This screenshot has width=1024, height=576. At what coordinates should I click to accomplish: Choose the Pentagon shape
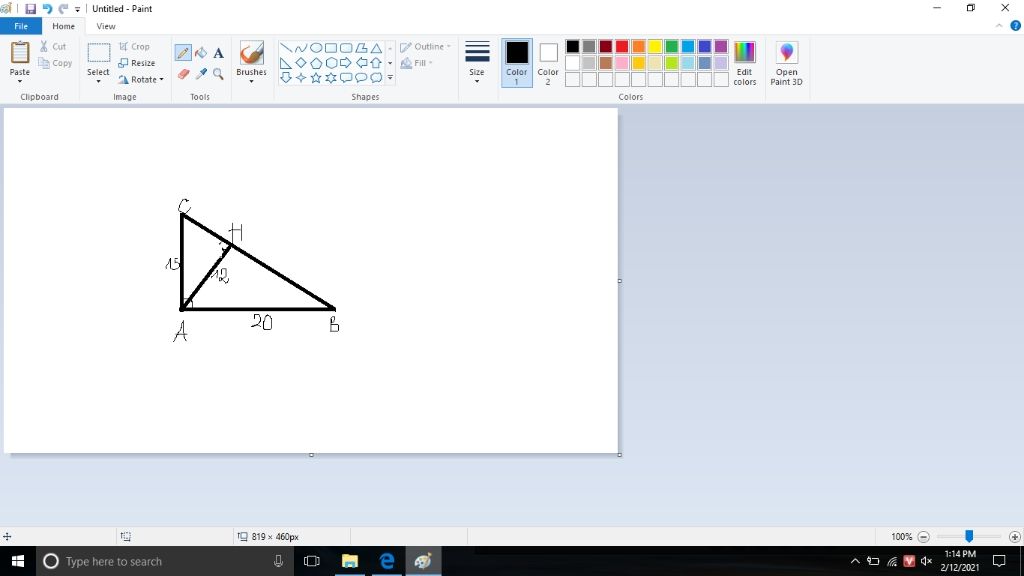pyautogui.click(x=315, y=63)
